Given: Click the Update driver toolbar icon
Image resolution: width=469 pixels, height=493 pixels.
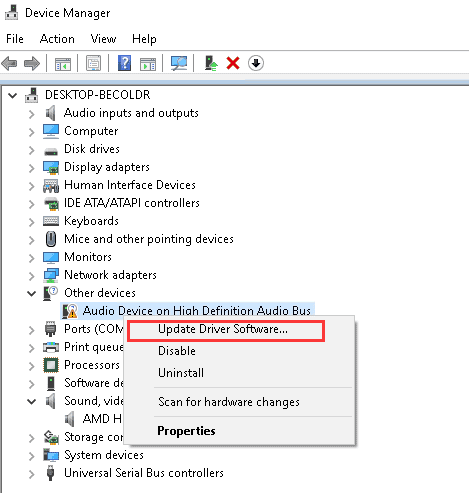Looking at the screenshot, I should 211,63.
